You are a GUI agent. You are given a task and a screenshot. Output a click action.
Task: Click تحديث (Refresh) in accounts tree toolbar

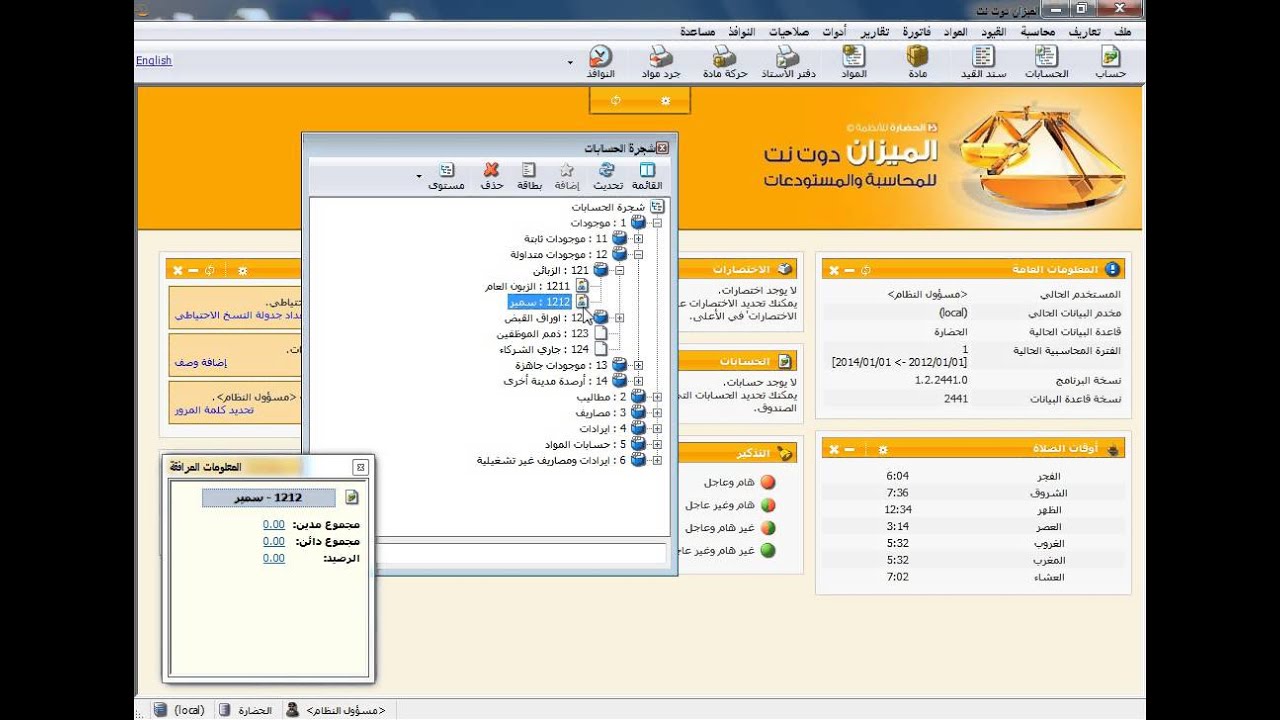coord(608,176)
